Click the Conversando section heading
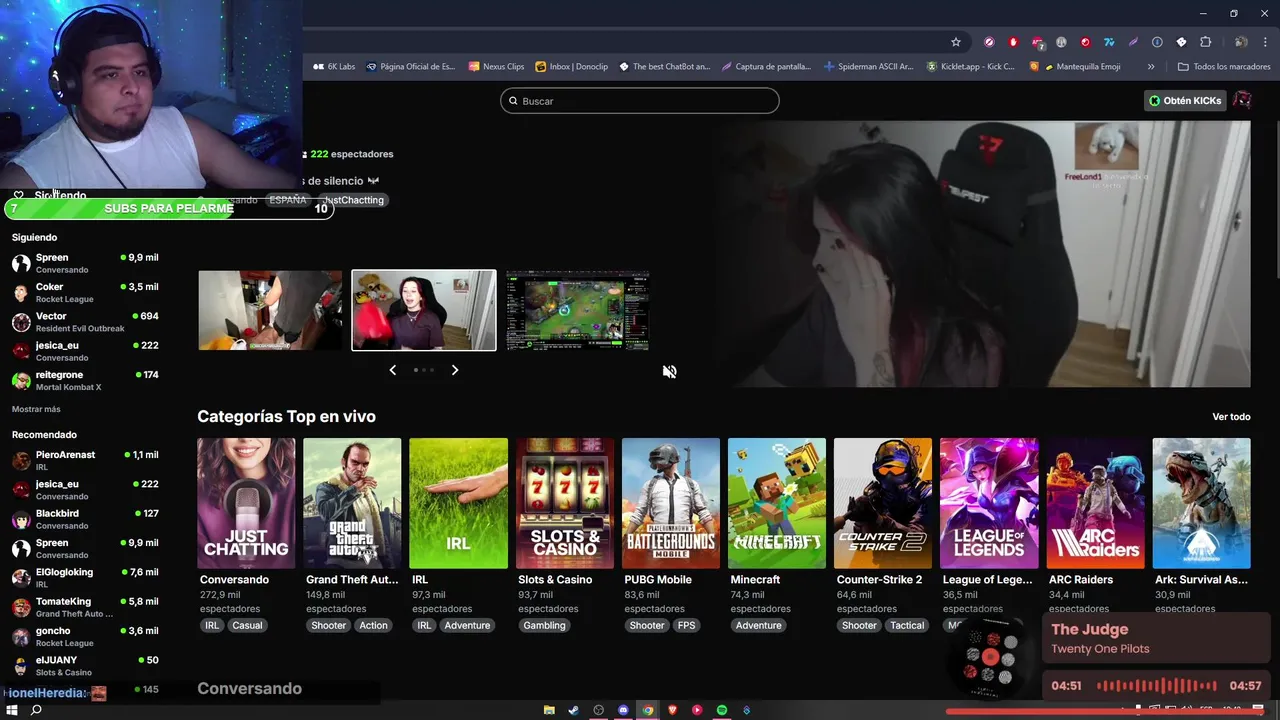This screenshot has height=720, width=1280. point(249,688)
